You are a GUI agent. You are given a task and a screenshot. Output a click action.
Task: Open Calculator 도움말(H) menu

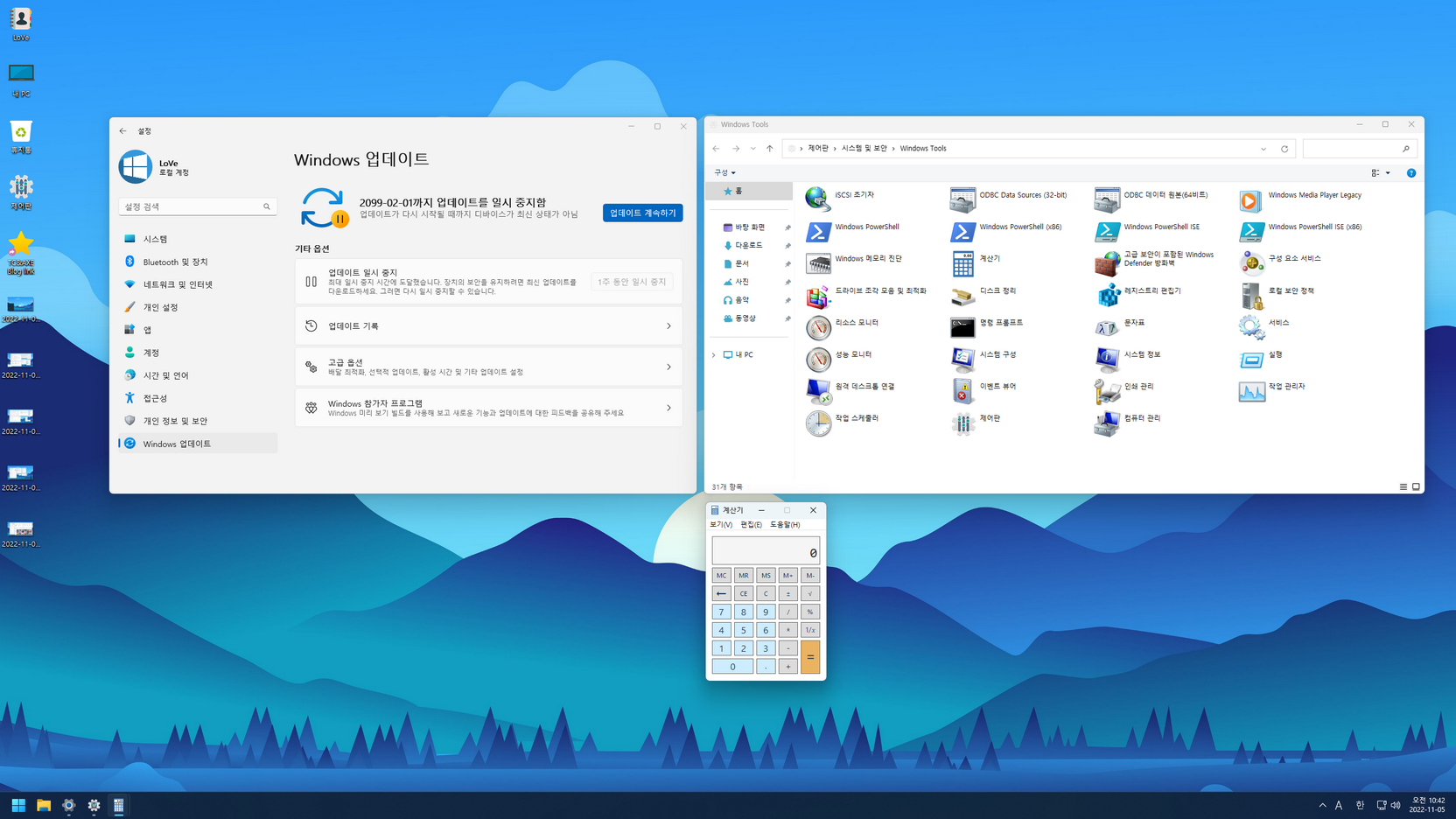pyautogui.click(x=785, y=525)
